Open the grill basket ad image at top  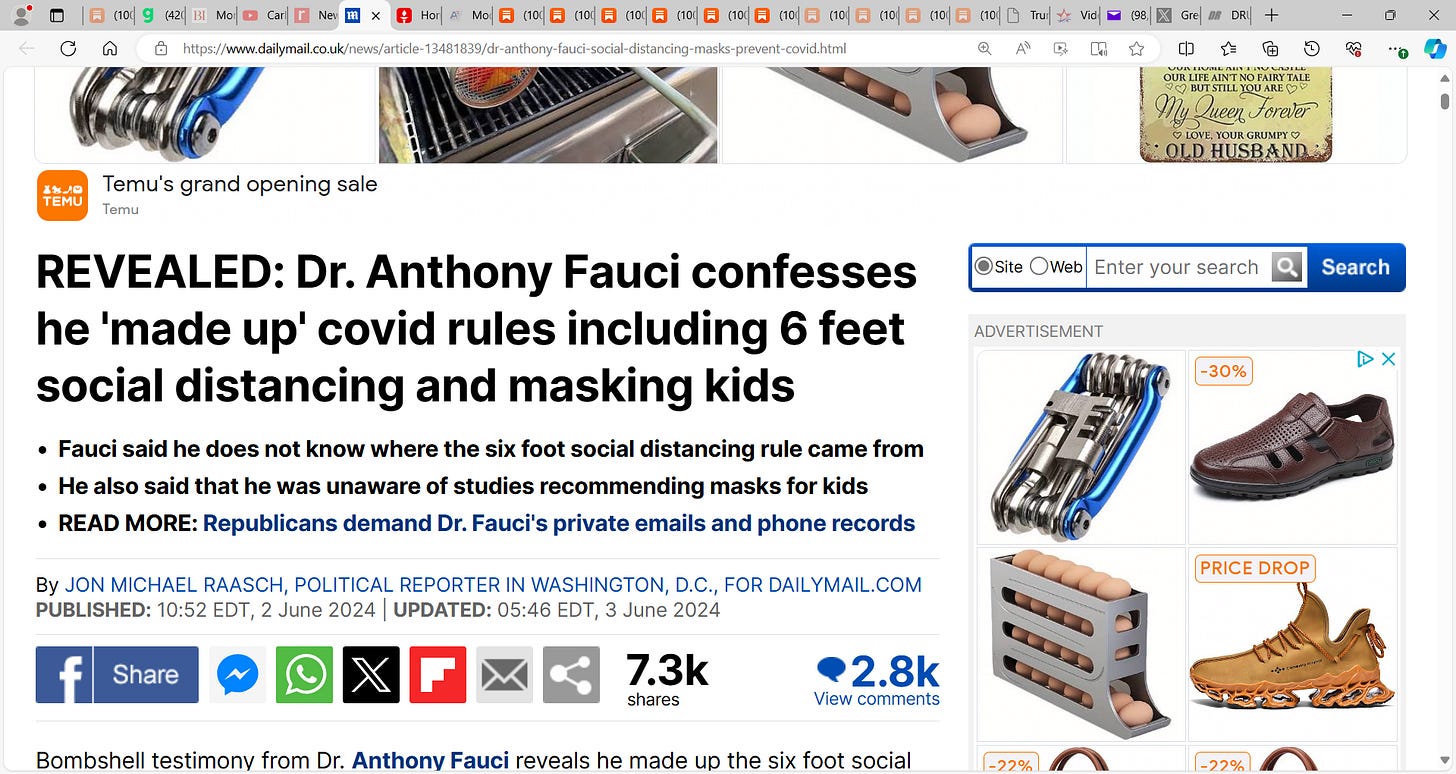tap(548, 114)
